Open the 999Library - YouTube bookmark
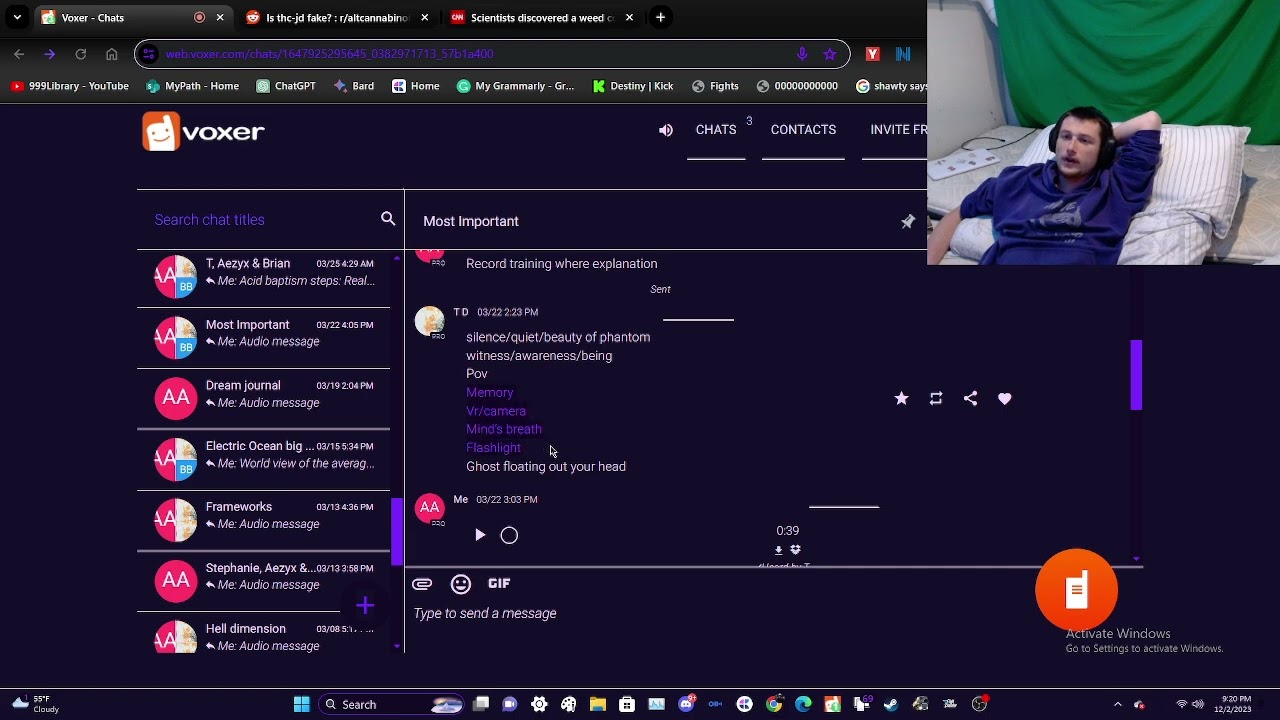Screen dimensions: 1280x720 tap(69, 86)
